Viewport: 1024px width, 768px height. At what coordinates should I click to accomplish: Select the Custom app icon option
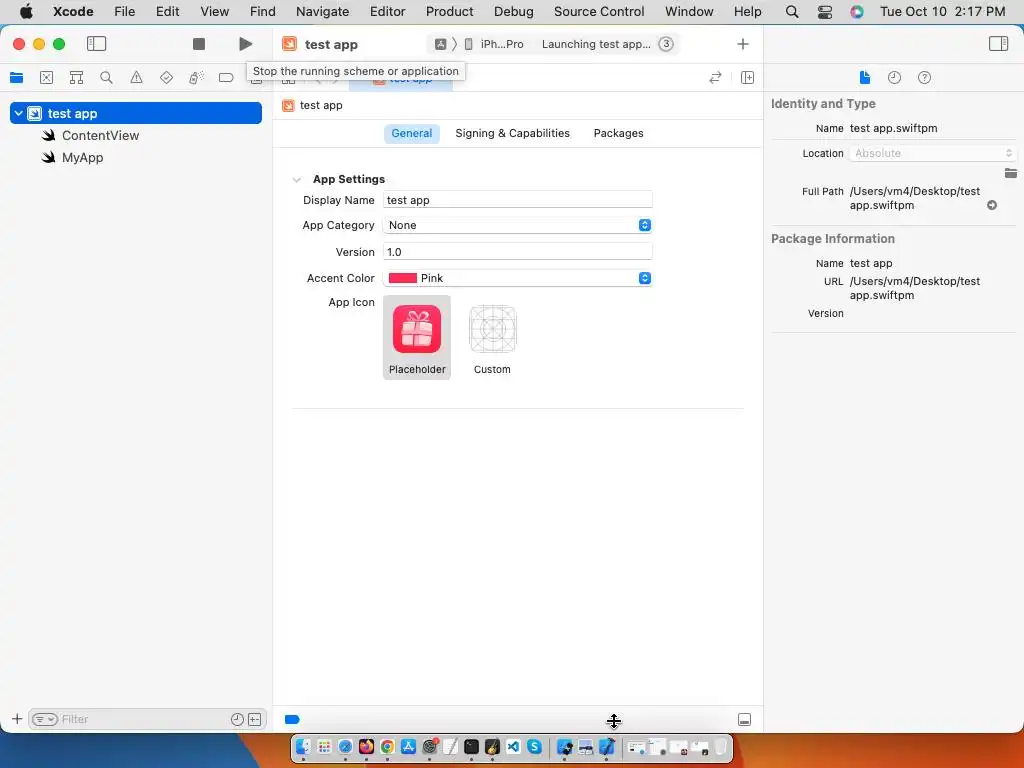coord(492,340)
